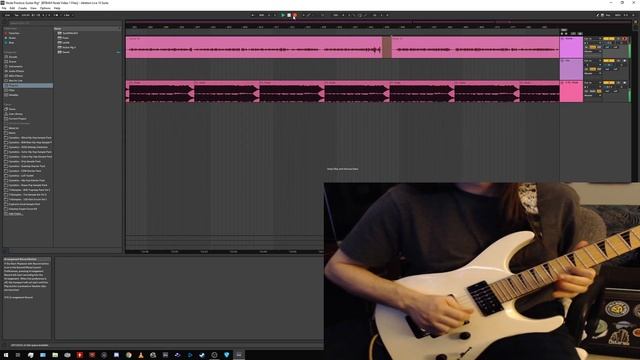Open VLC cone icon on the taskbar

(141, 355)
